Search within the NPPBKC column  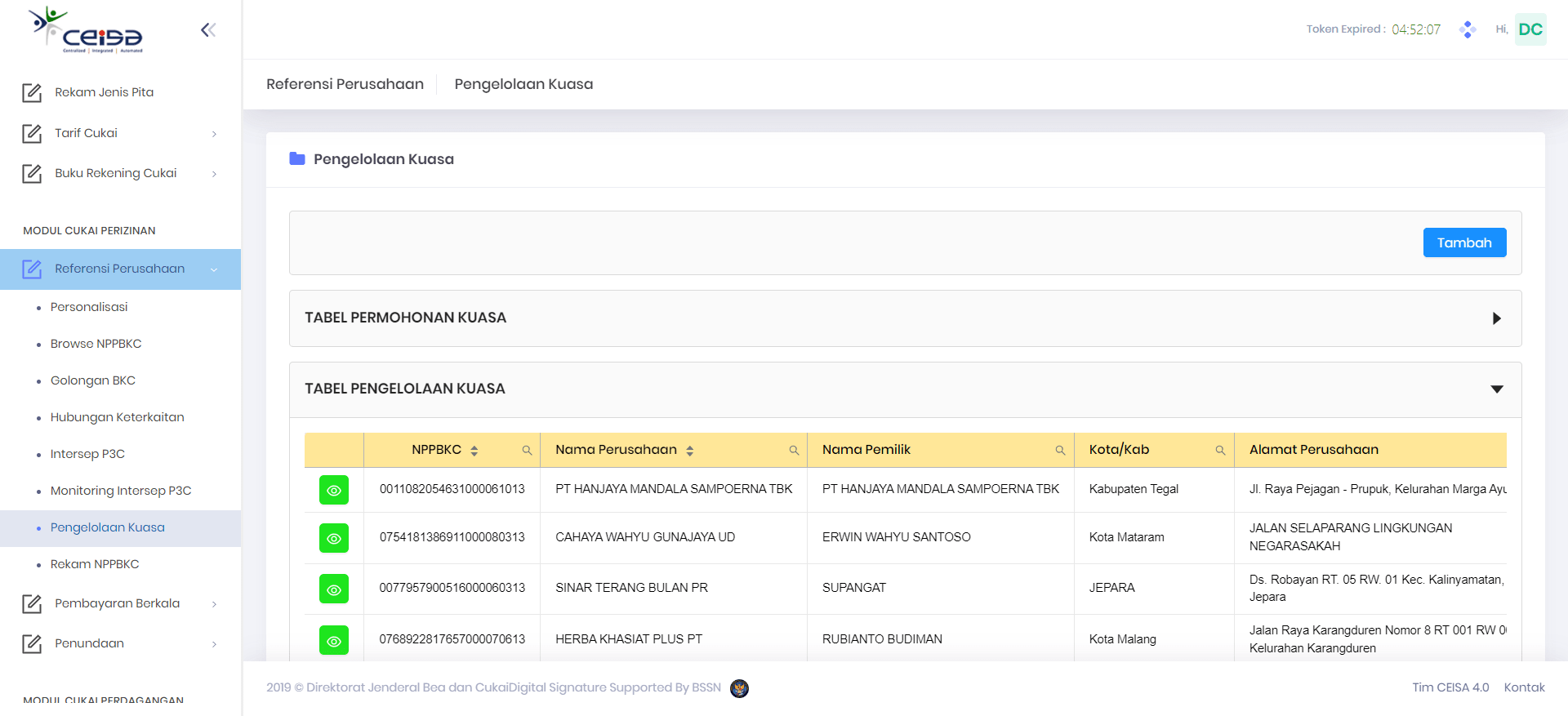click(x=527, y=451)
